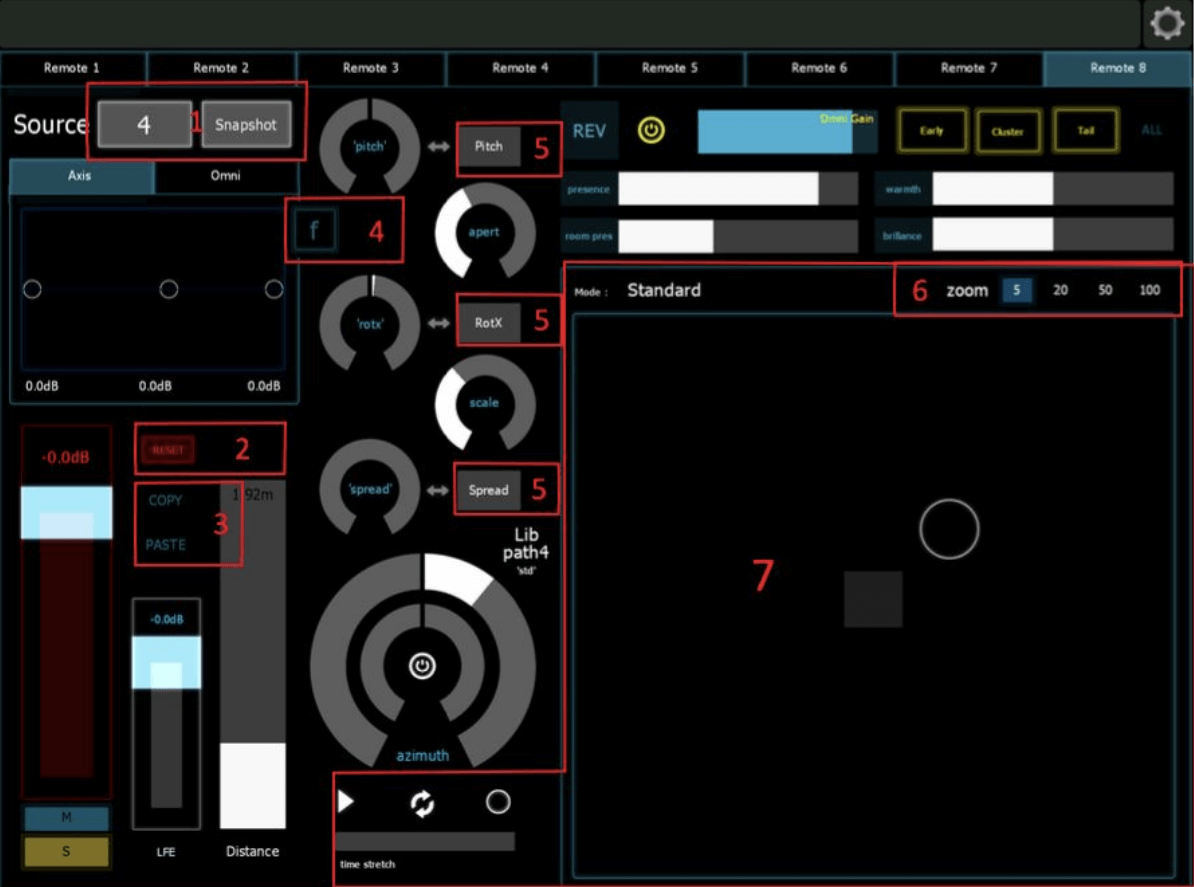Viewport: 1194px width, 887px height.
Task: Click the presence slider bar
Action: [737, 189]
